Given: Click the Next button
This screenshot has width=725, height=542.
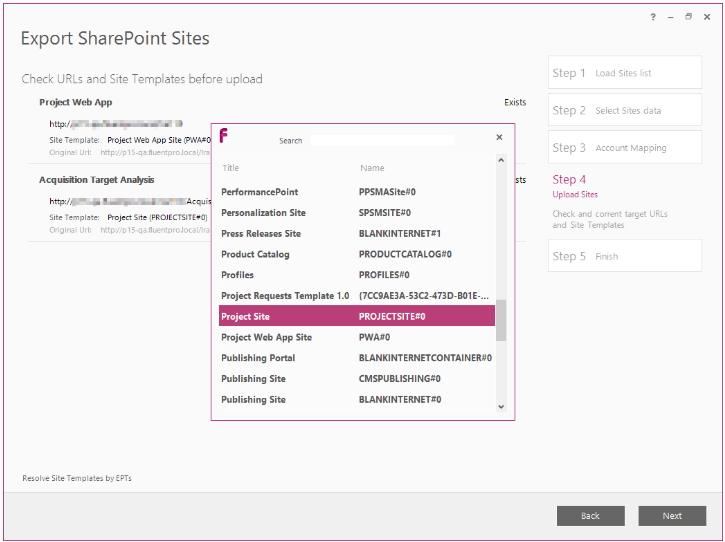Looking at the screenshot, I should (x=672, y=516).
